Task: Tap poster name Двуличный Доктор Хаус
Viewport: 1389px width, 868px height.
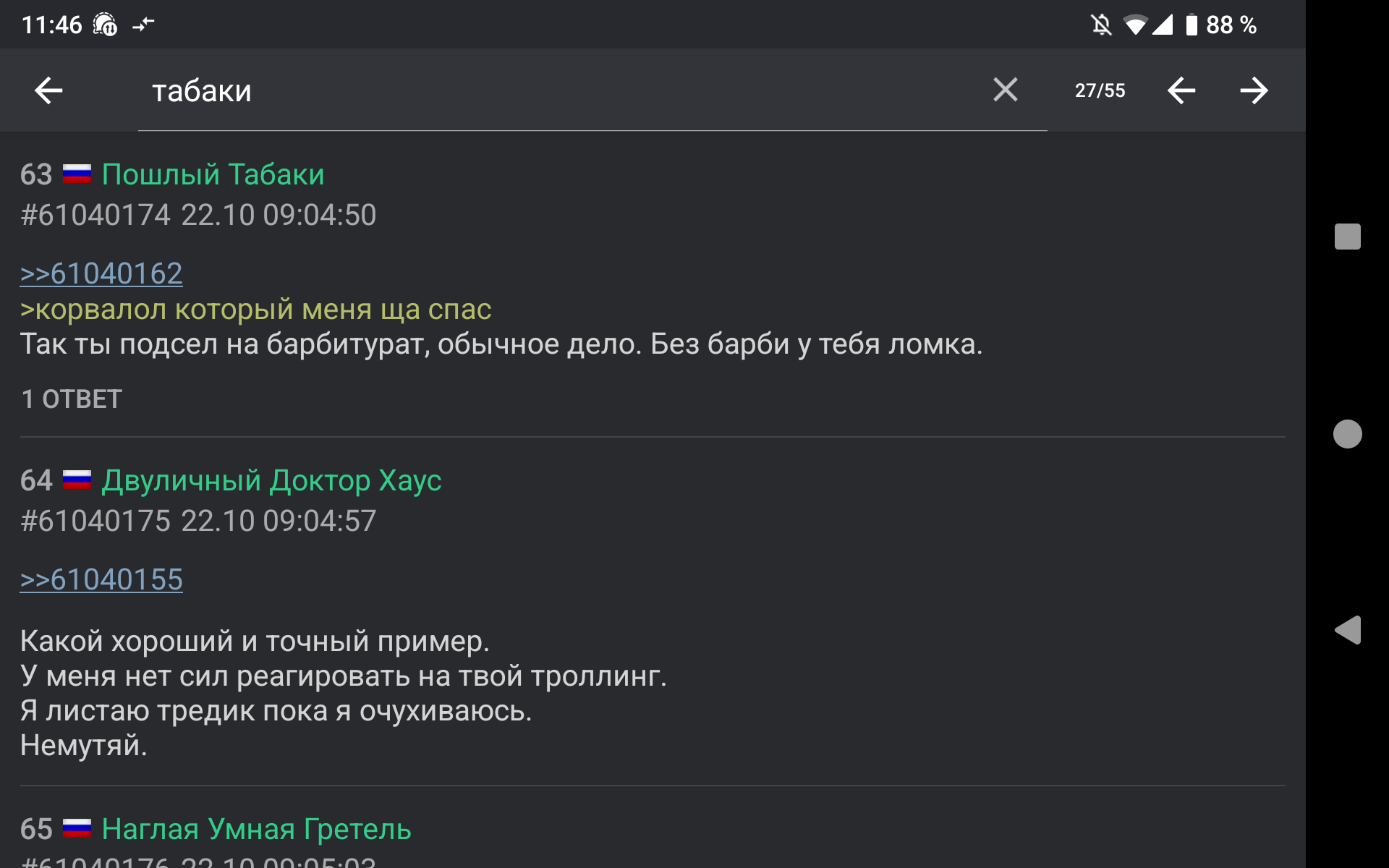Action: 271,480
